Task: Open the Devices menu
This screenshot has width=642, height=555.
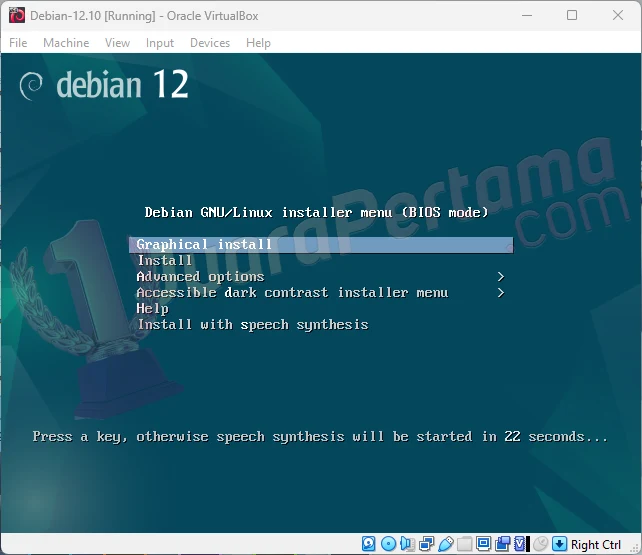Action: (x=210, y=43)
